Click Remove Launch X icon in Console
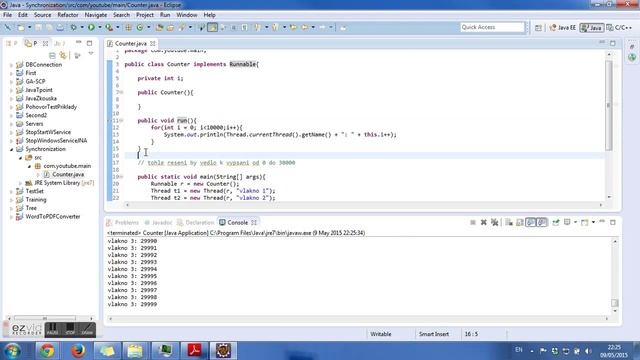 [484, 222]
